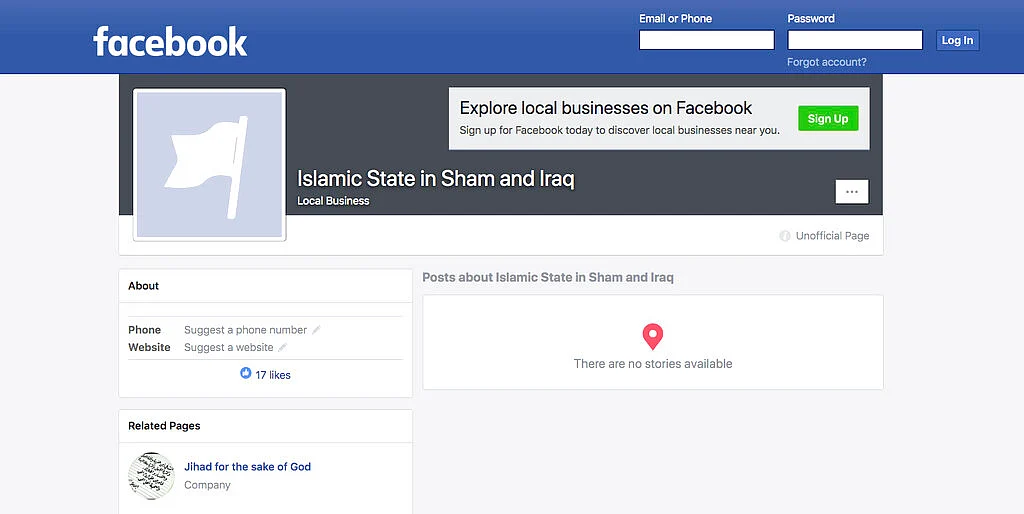
Task: Click the red location pin icon
Action: 652,337
